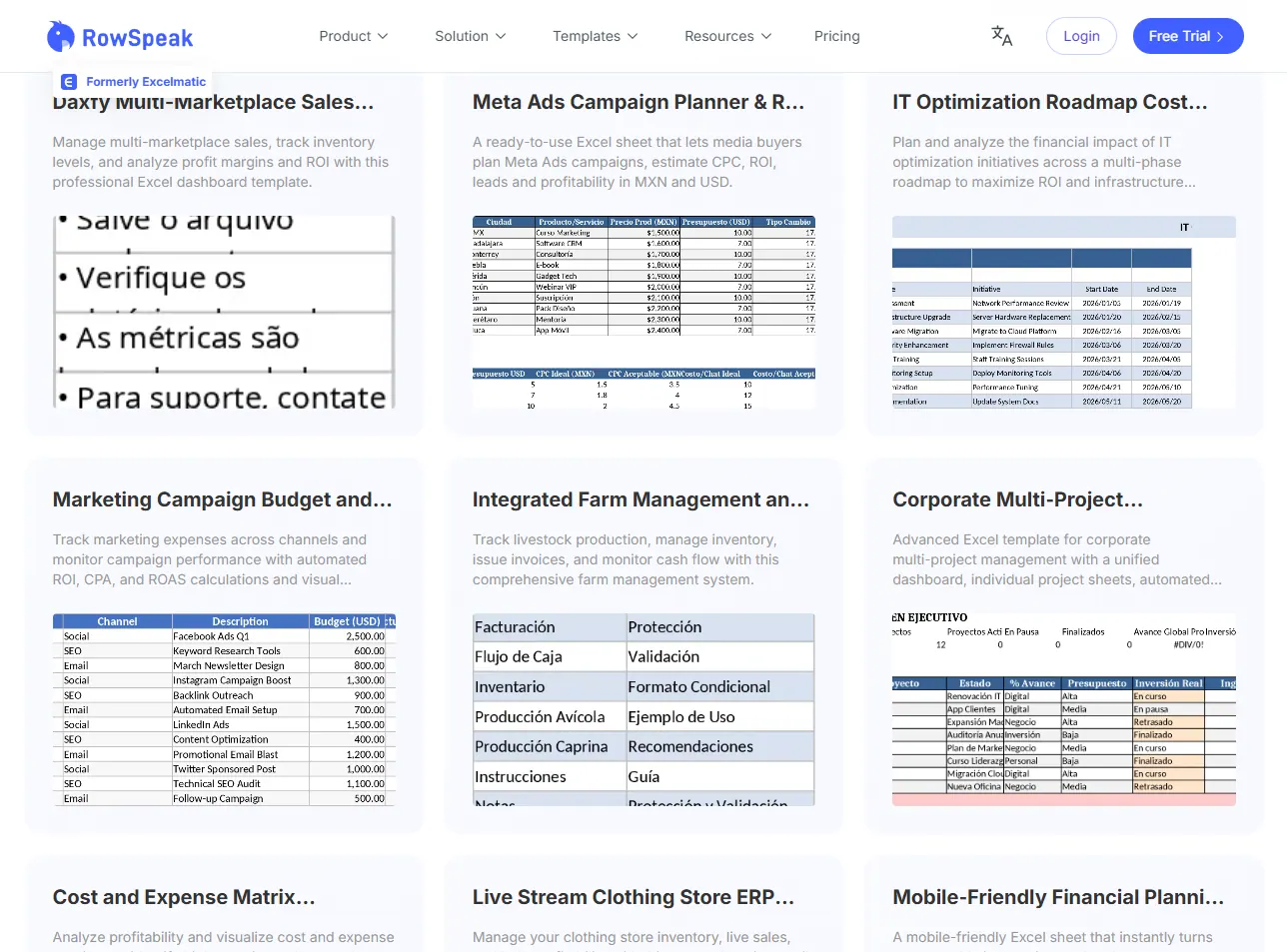Select the Cost and Expense Matrix title

tap(184, 897)
